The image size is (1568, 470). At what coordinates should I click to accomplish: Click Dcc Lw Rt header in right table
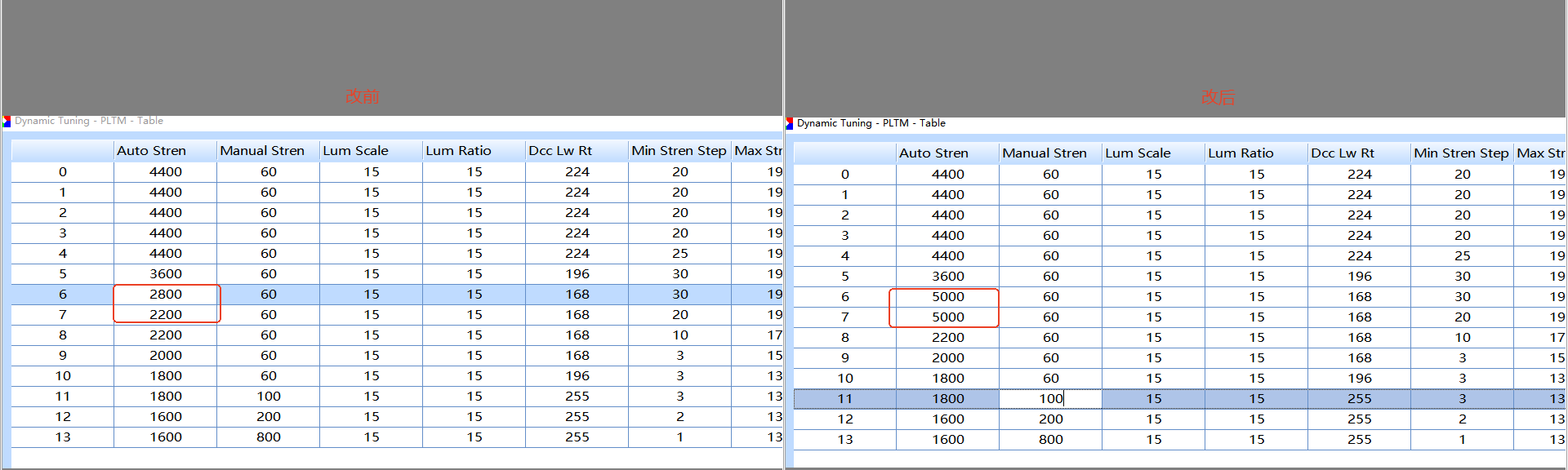(1359, 153)
